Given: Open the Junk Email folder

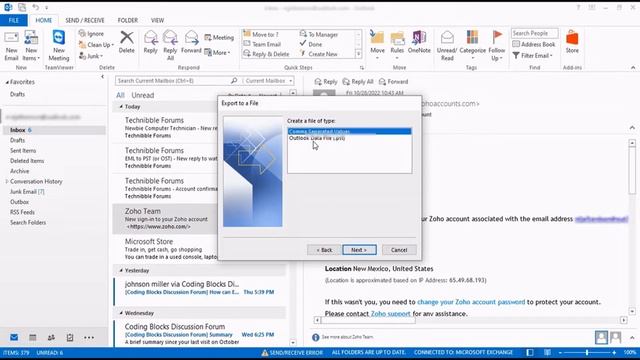Looking at the screenshot, I should pos(27,191).
